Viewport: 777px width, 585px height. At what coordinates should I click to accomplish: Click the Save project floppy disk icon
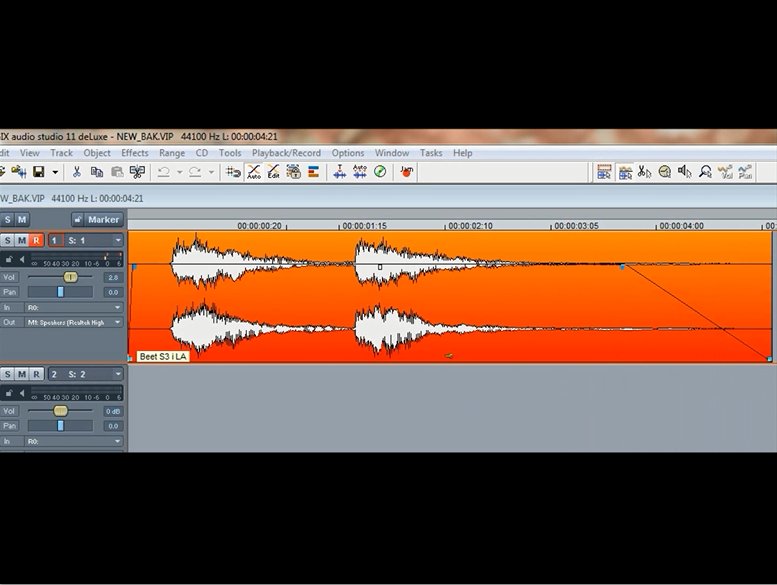pyautogui.click(x=38, y=172)
